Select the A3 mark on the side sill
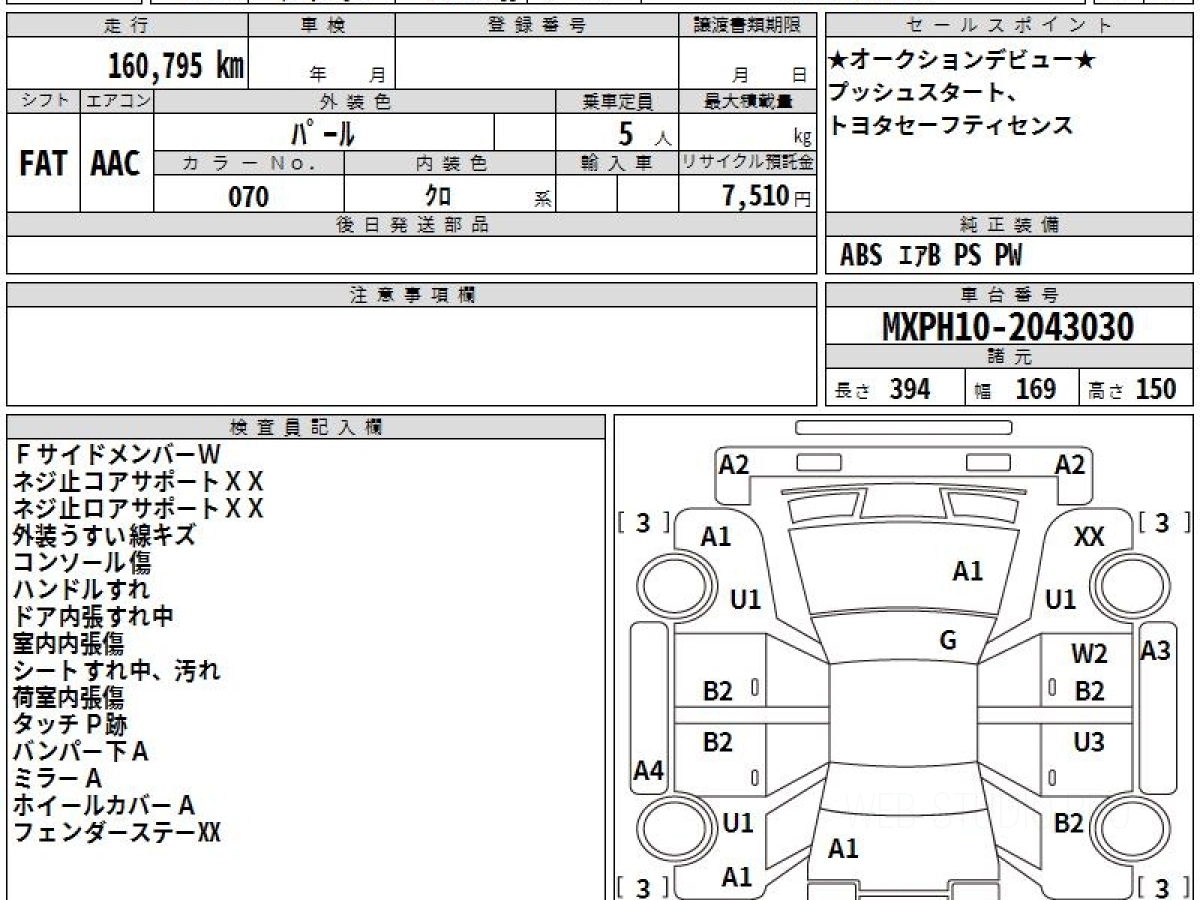 point(1155,651)
